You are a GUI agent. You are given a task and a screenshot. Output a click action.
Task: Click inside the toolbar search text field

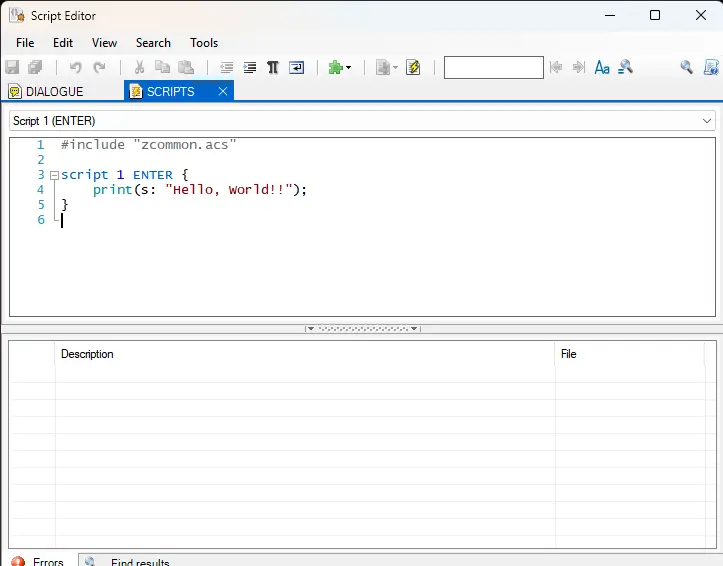493,68
